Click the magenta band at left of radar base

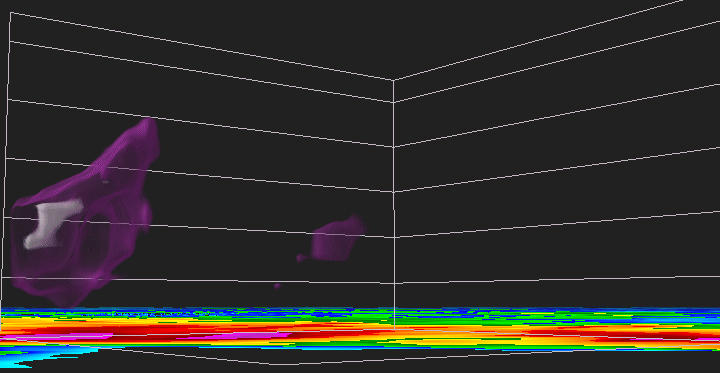tap(55, 337)
